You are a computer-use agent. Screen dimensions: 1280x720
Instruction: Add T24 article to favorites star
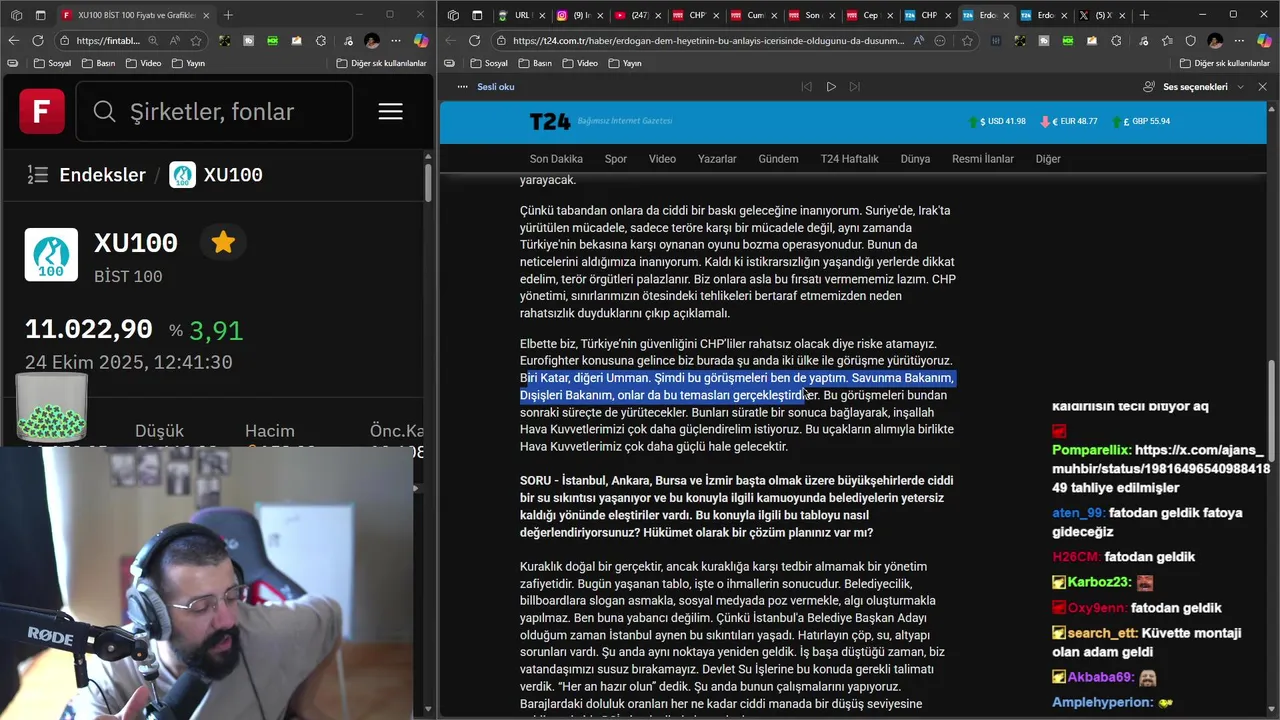pyautogui.click(x=966, y=41)
